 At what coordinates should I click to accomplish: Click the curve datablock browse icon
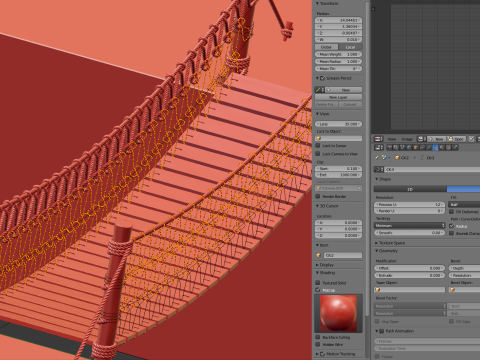coord(379,169)
